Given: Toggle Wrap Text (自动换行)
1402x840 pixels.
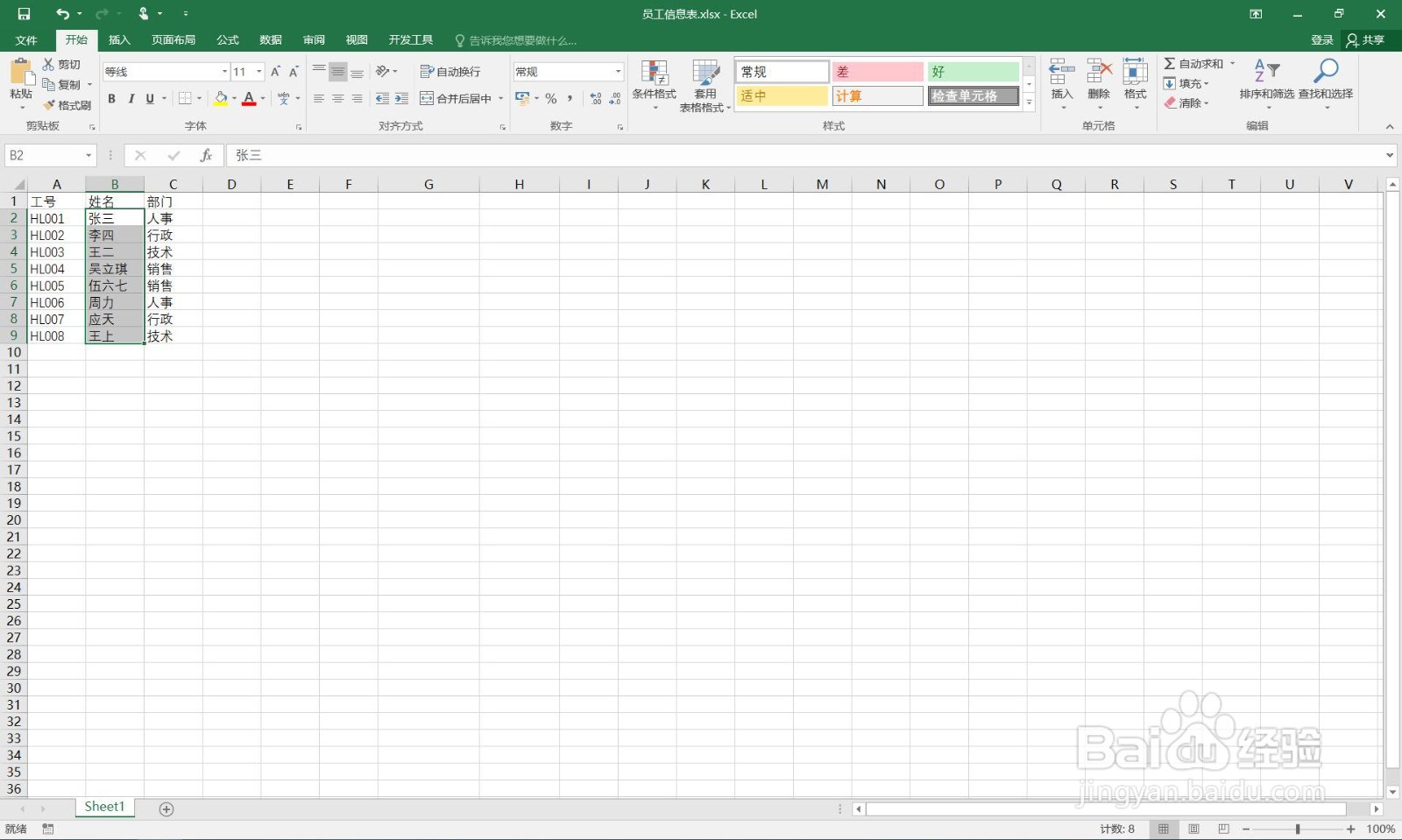Looking at the screenshot, I should [450, 72].
